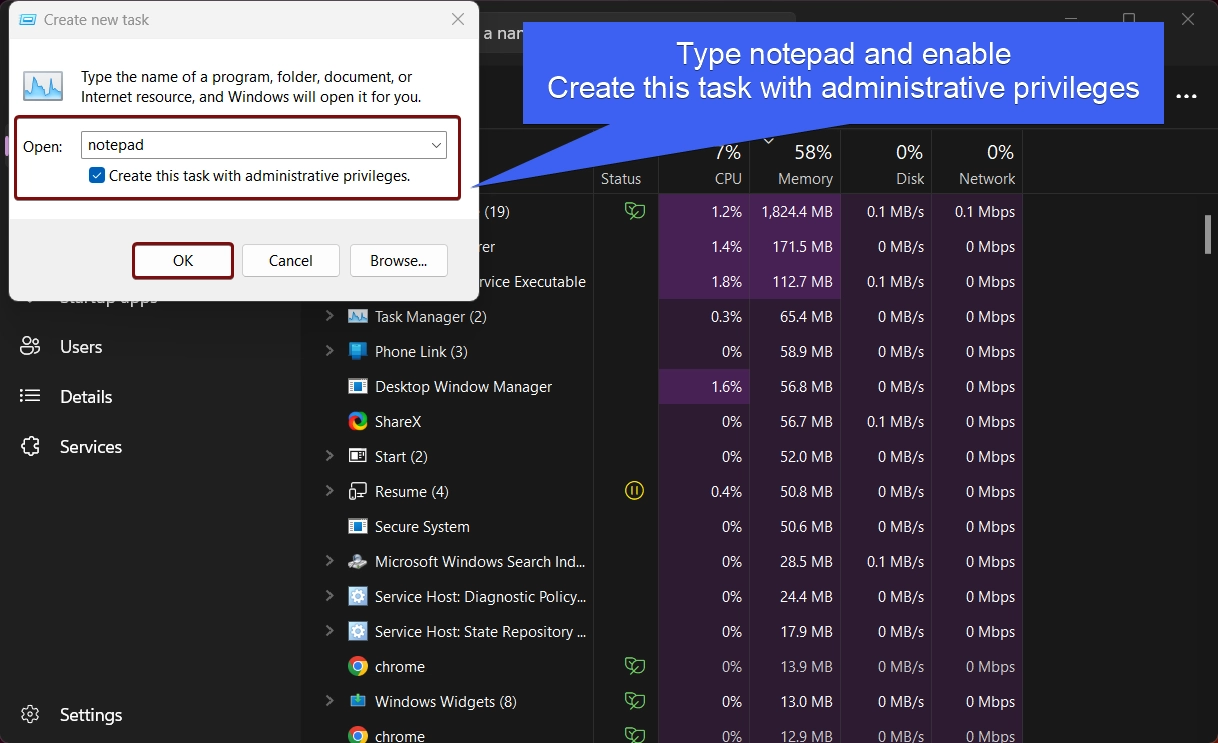Click the Task Manager process icon
This screenshot has height=743, width=1218.
point(358,317)
